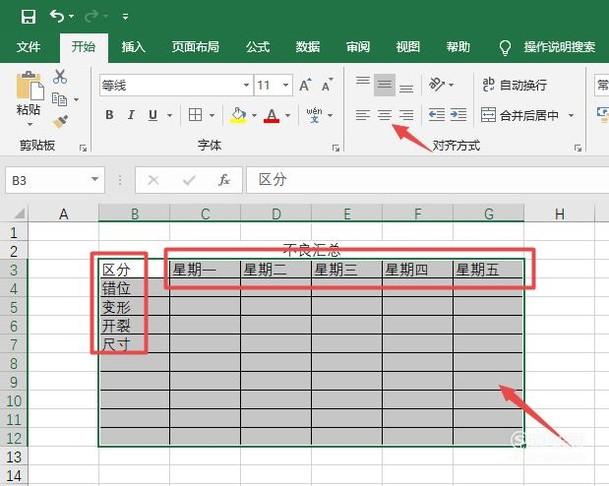Open the undo history dropdown arrow

[71, 16]
